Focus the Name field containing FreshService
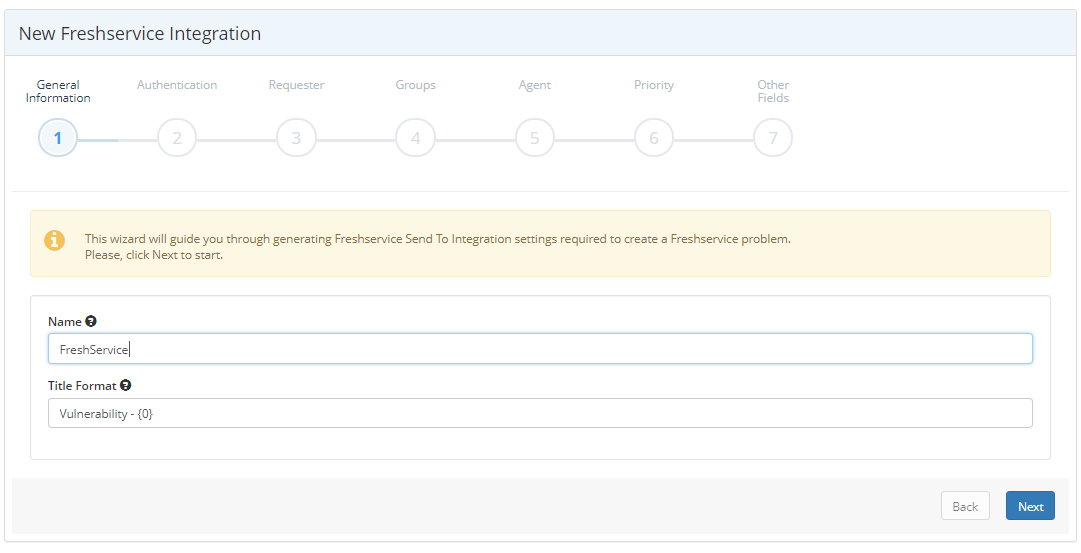 (x=540, y=349)
